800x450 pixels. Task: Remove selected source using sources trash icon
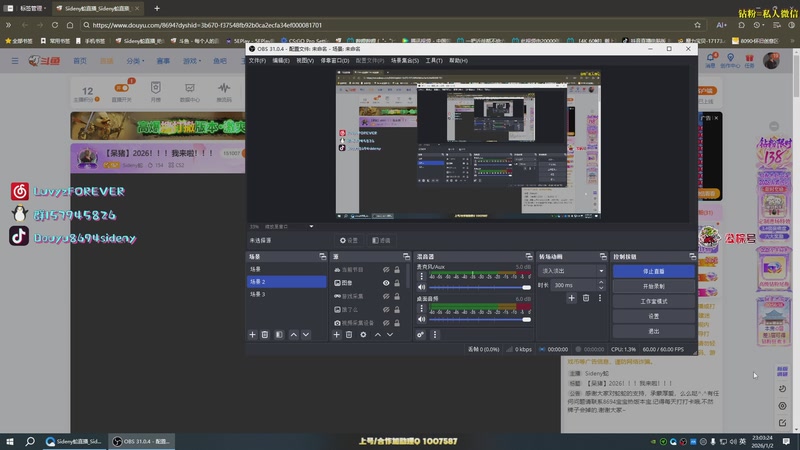click(349, 335)
